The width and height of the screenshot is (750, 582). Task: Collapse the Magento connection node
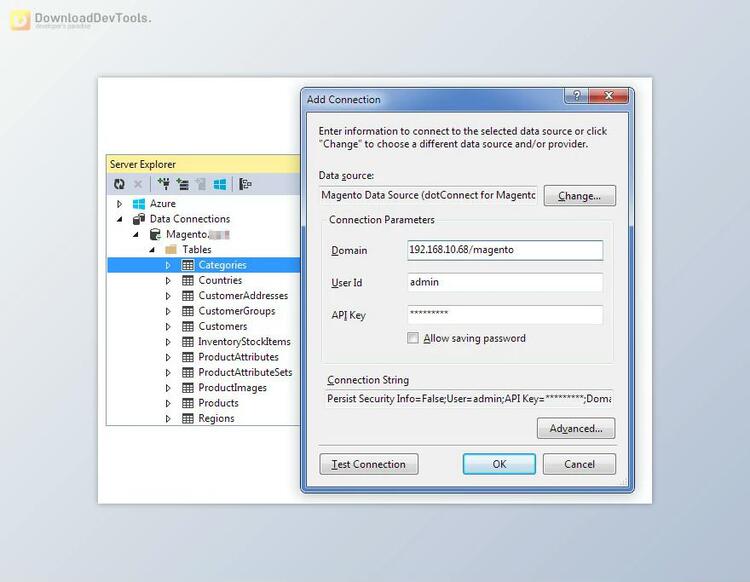pos(136,234)
